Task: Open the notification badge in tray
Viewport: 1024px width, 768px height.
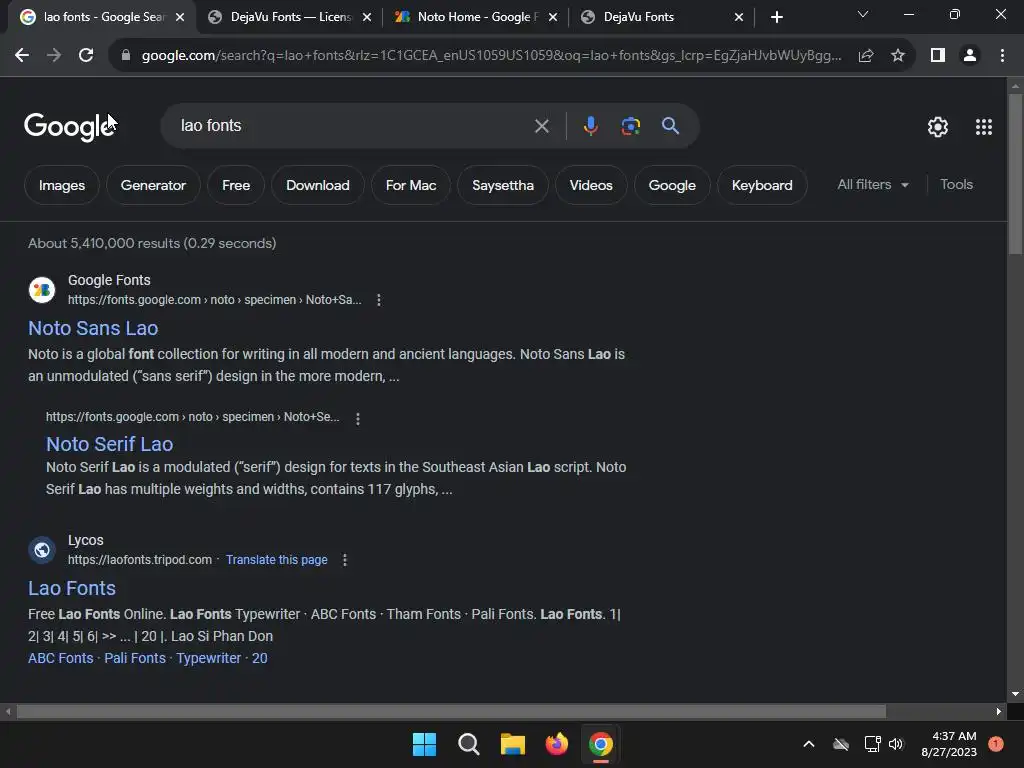Action: coord(996,743)
